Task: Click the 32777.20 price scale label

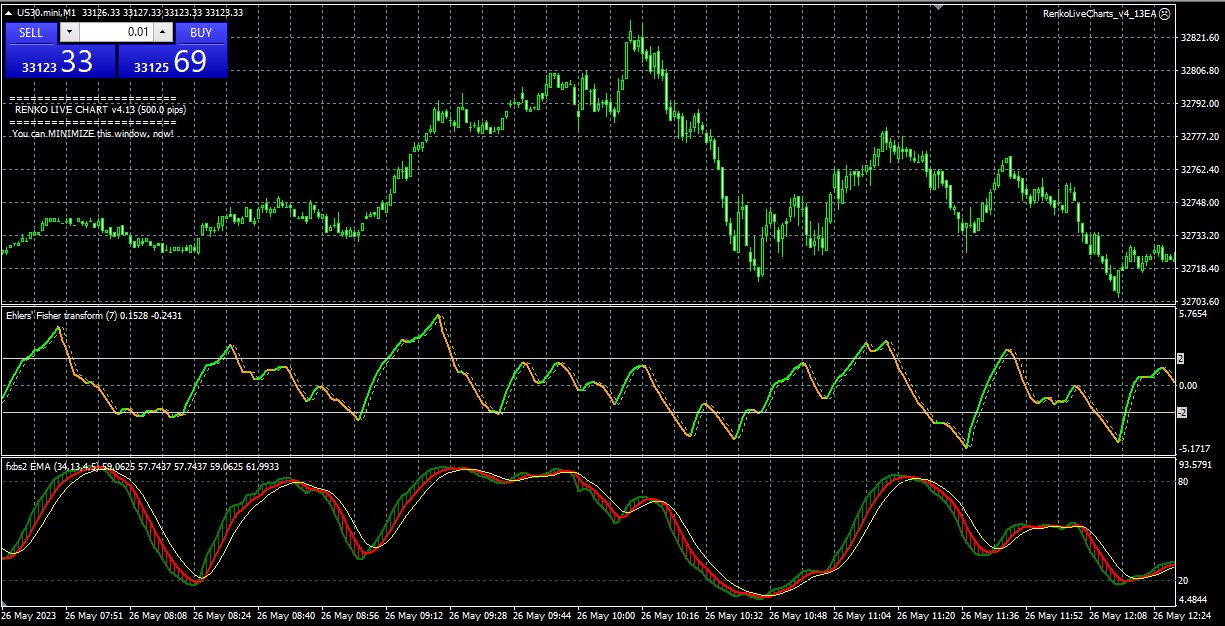Action: coord(1198,137)
